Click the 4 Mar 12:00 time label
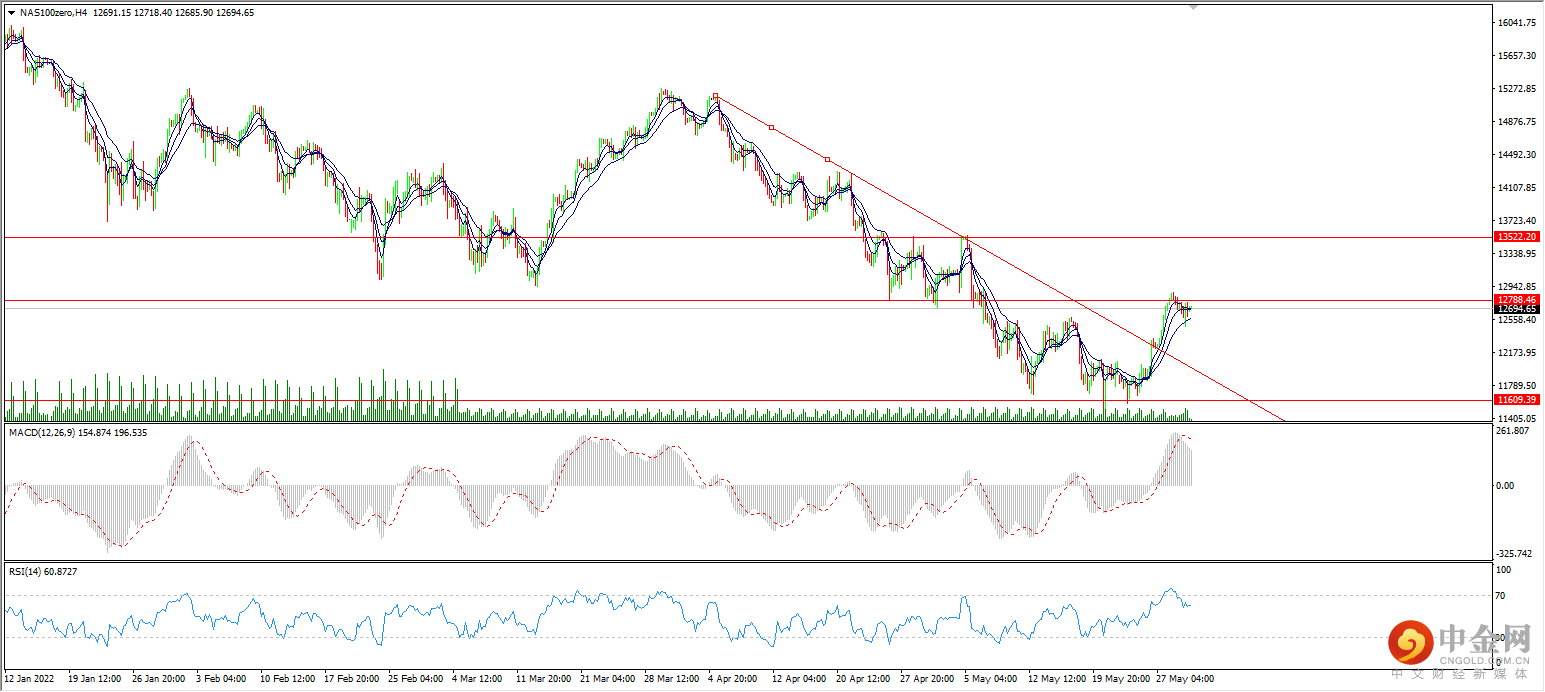Image resolution: width=1545 pixels, height=692 pixels. pyautogui.click(x=479, y=678)
